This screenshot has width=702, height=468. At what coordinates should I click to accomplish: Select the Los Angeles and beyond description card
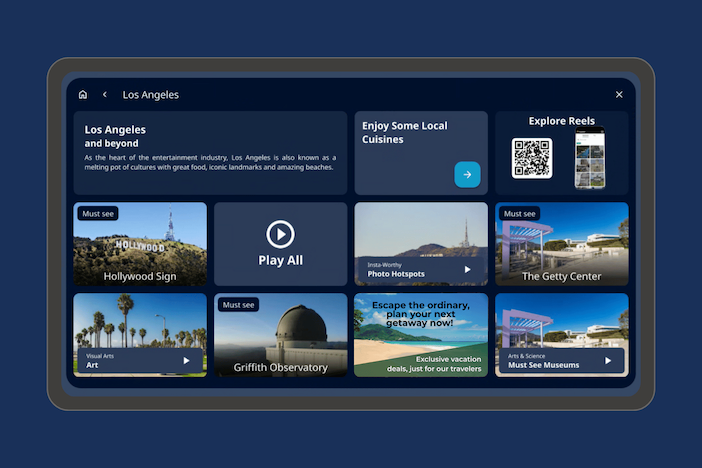coord(210,153)
